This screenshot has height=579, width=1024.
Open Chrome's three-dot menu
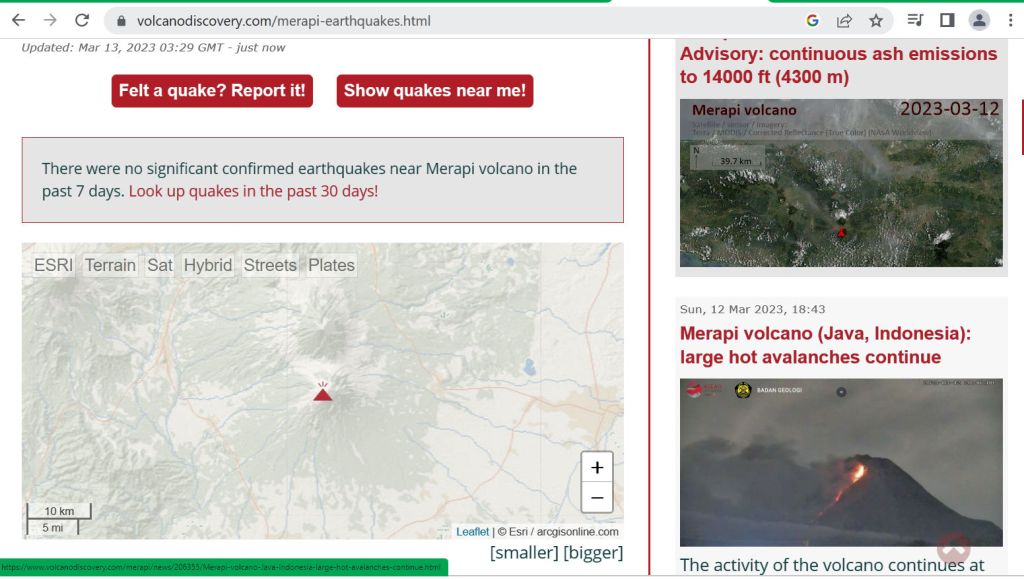[x=1010, y=20]
